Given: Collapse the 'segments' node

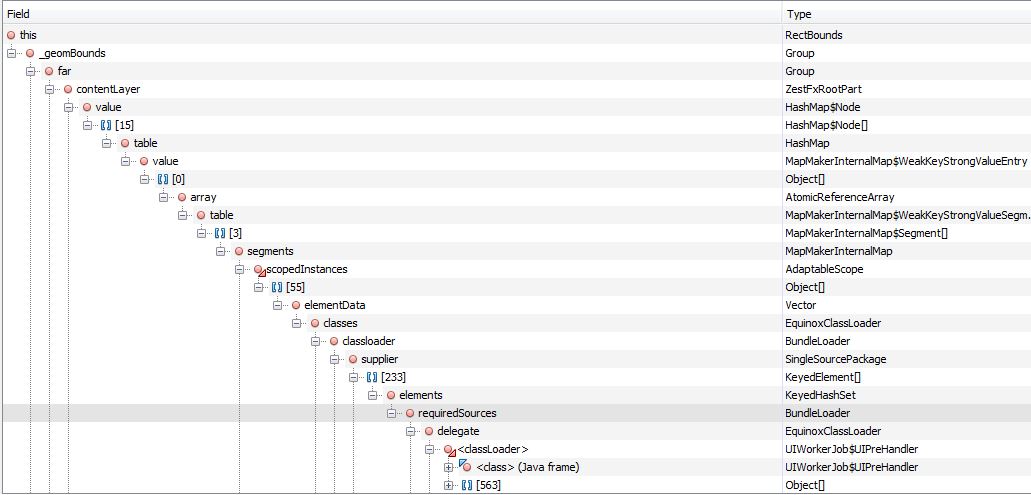Looking at the screenshot, I should tap(220, 251).
